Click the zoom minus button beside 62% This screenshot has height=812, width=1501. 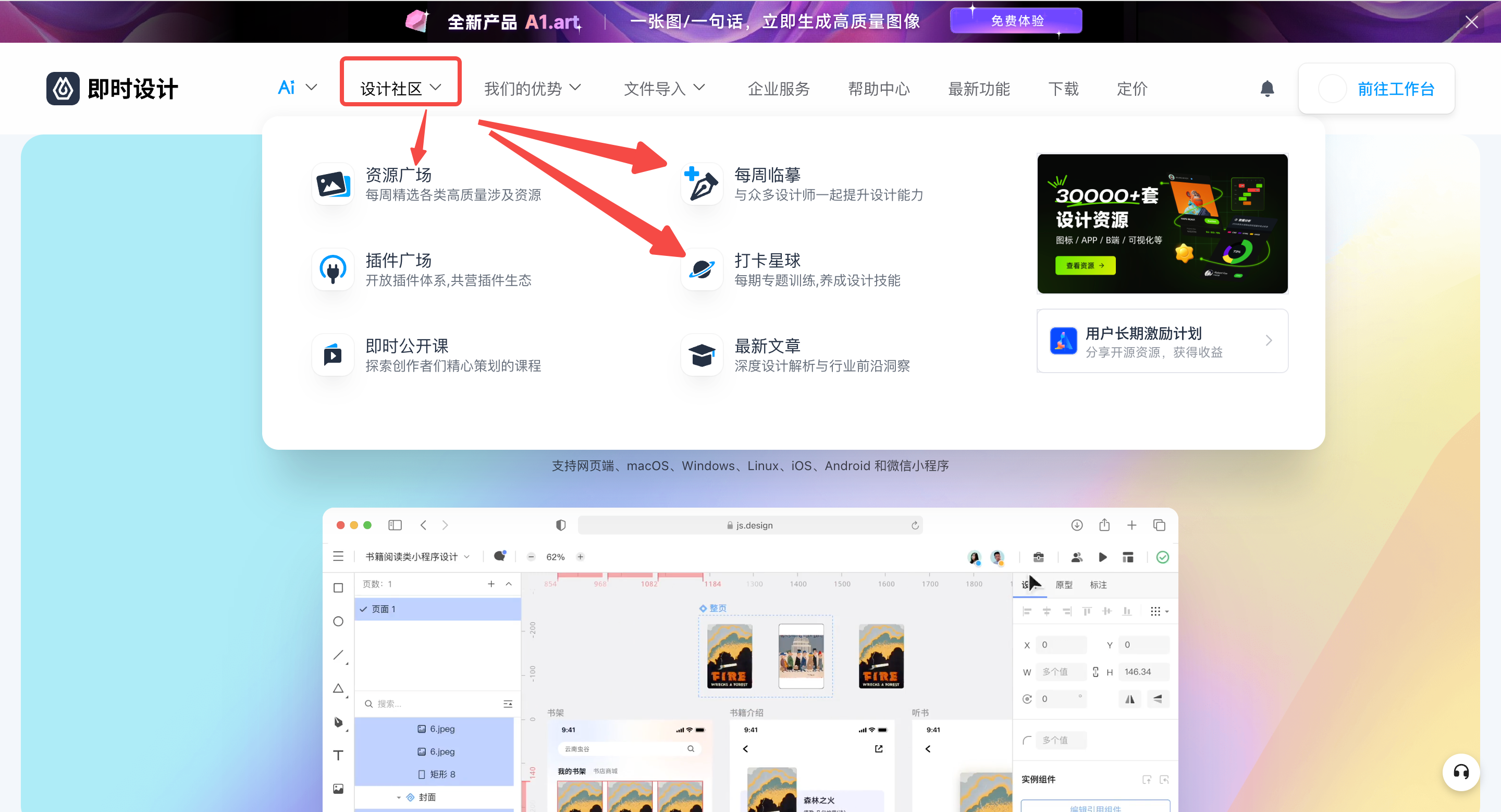coord(531,556)
